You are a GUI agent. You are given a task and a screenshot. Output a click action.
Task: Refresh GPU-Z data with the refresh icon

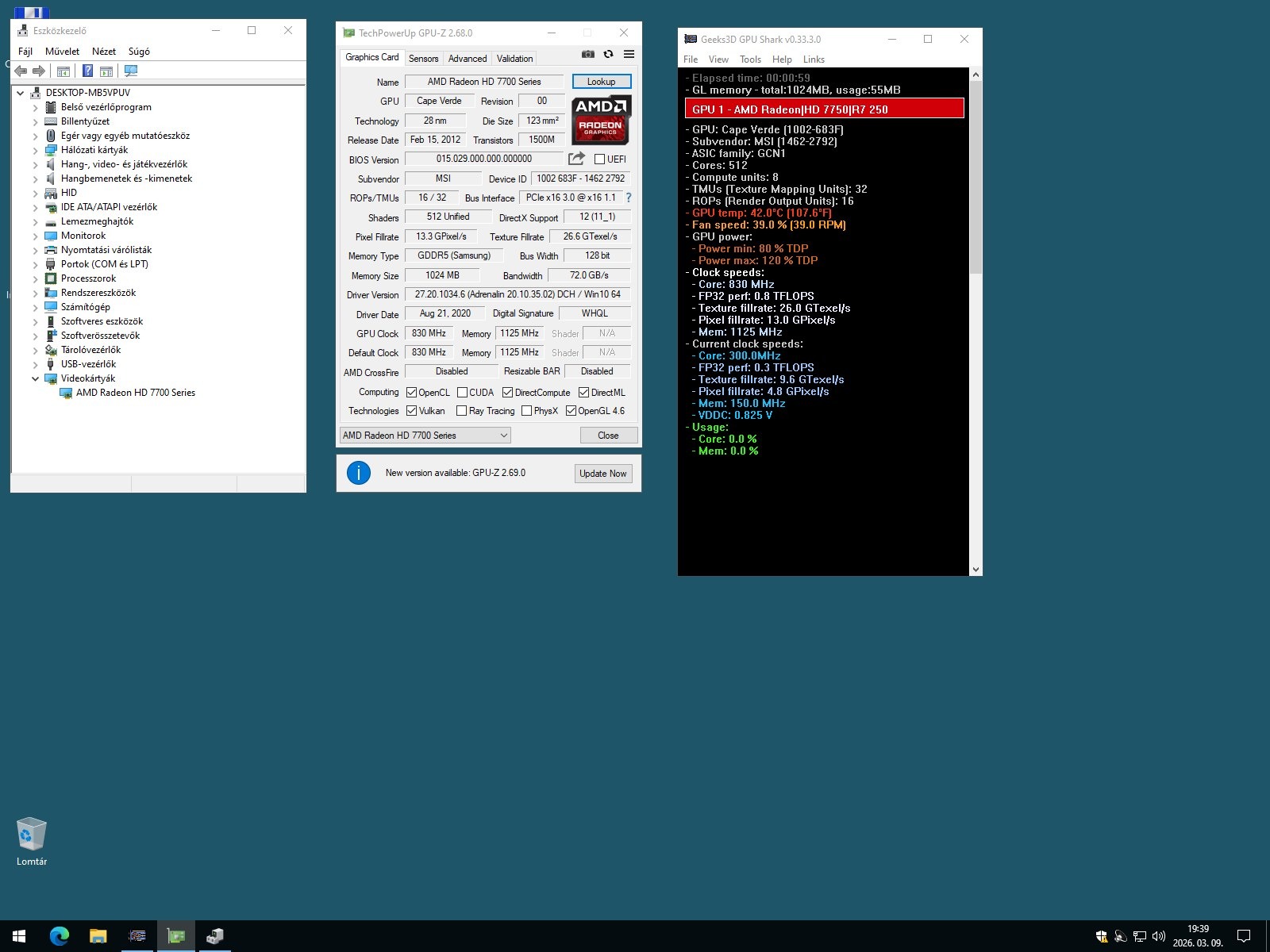[x=609, y=54]
